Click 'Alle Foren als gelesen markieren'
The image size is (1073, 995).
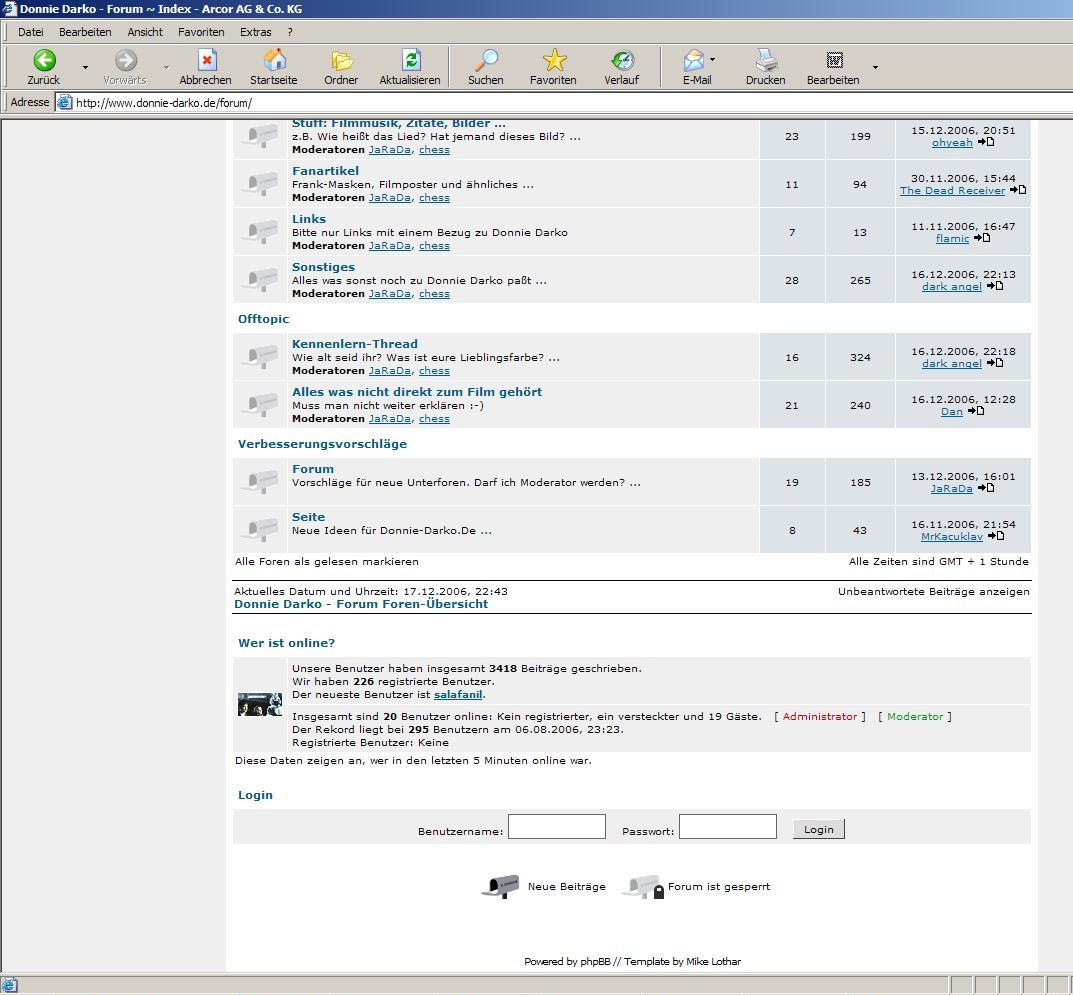click(x=327, y=562)
